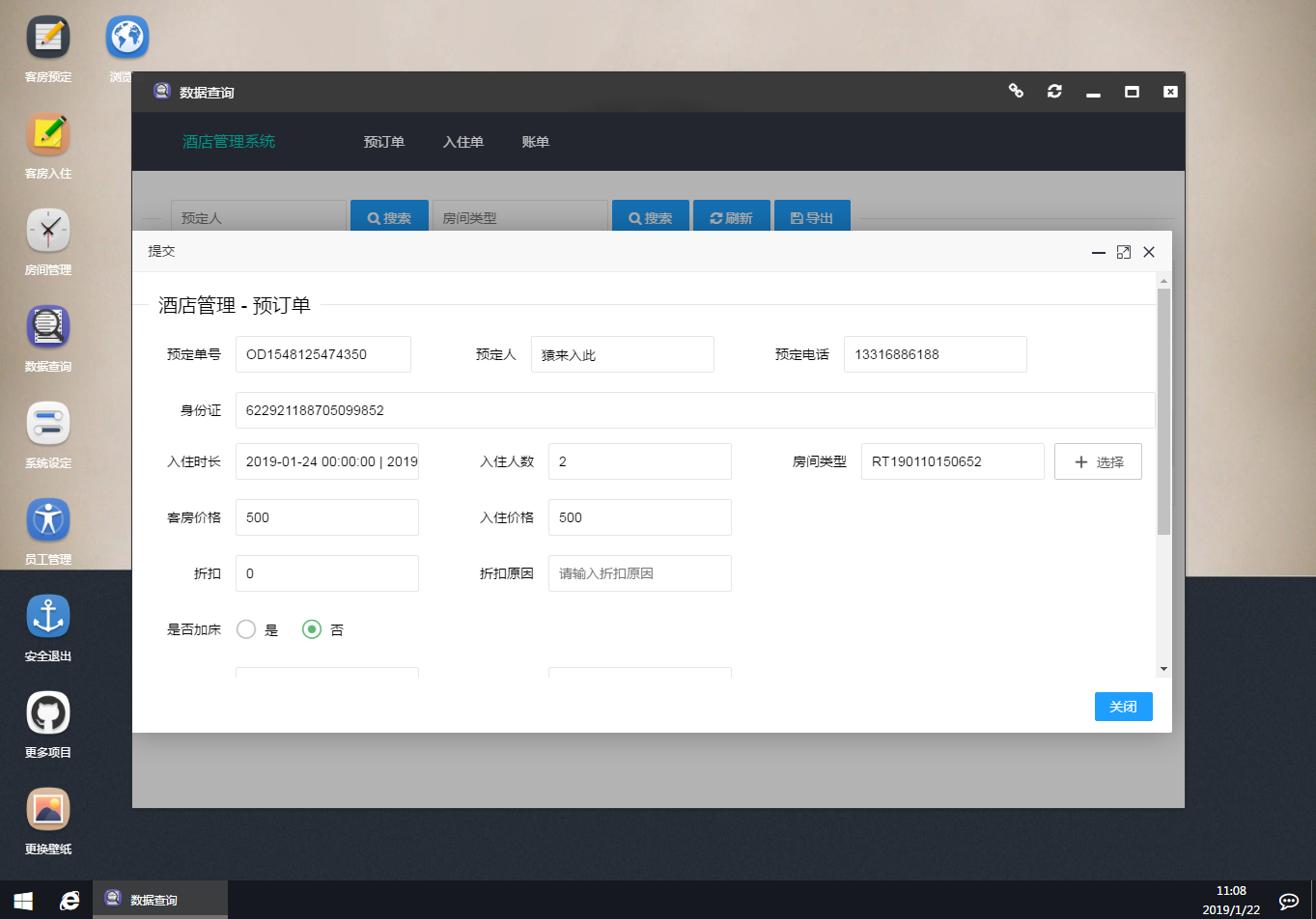Click the 折扣原因 input field
Screen dimensions: 1316x919
click(639, 573)
